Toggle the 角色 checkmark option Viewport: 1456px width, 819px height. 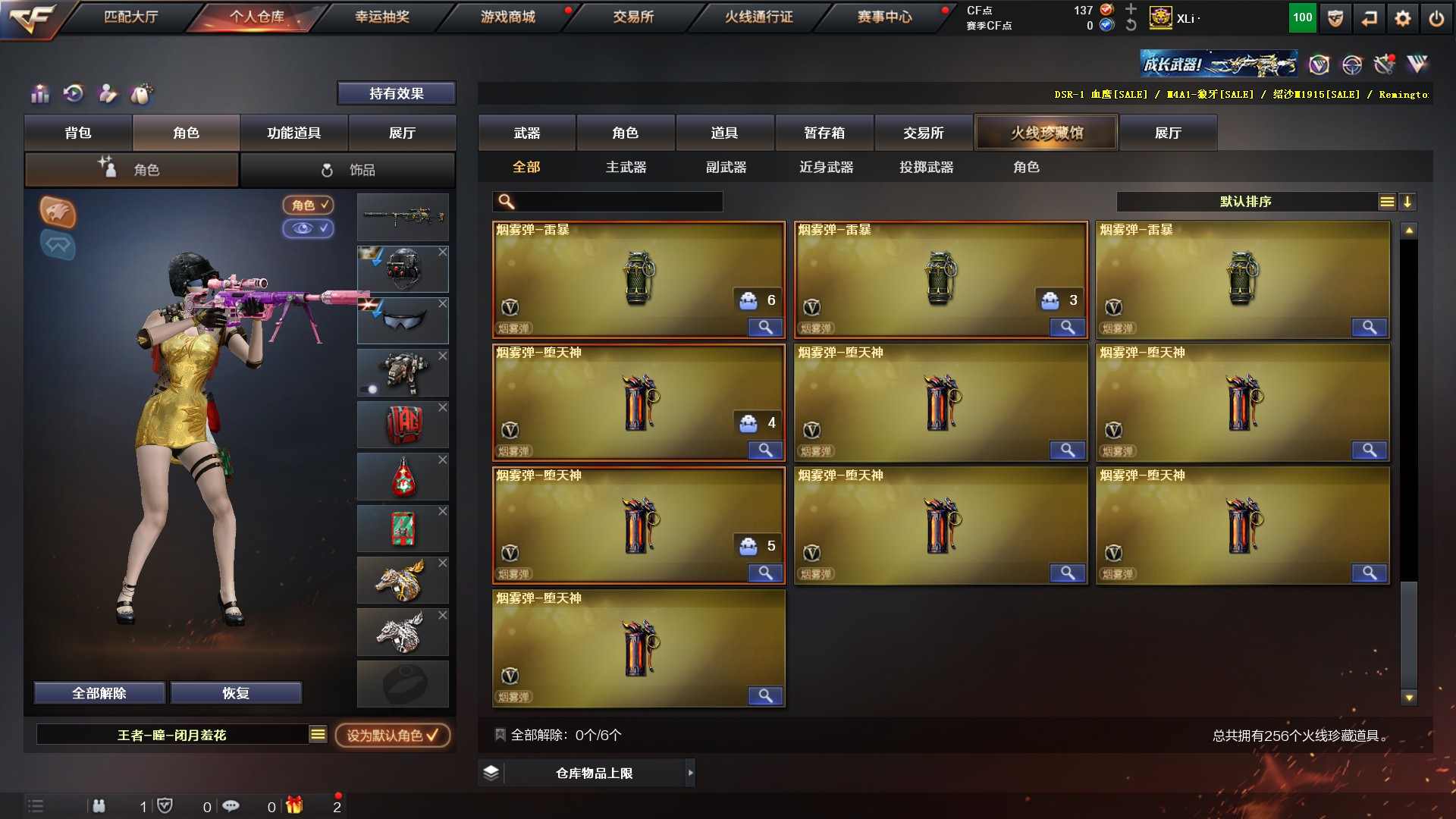[309, 205]
